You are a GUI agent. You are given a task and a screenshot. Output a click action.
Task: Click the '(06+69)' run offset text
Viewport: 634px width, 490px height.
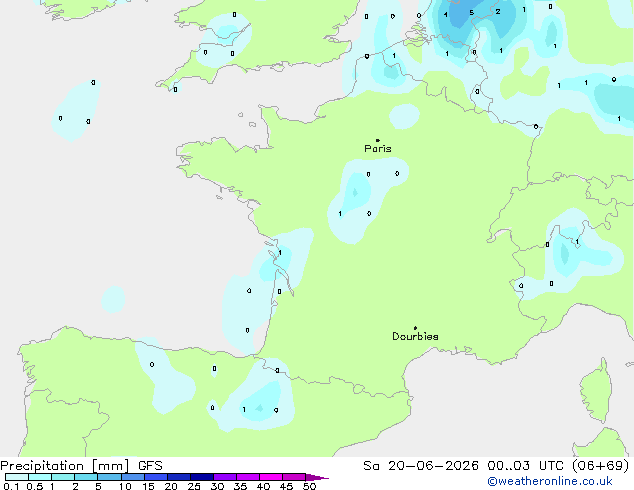[601, 466]
